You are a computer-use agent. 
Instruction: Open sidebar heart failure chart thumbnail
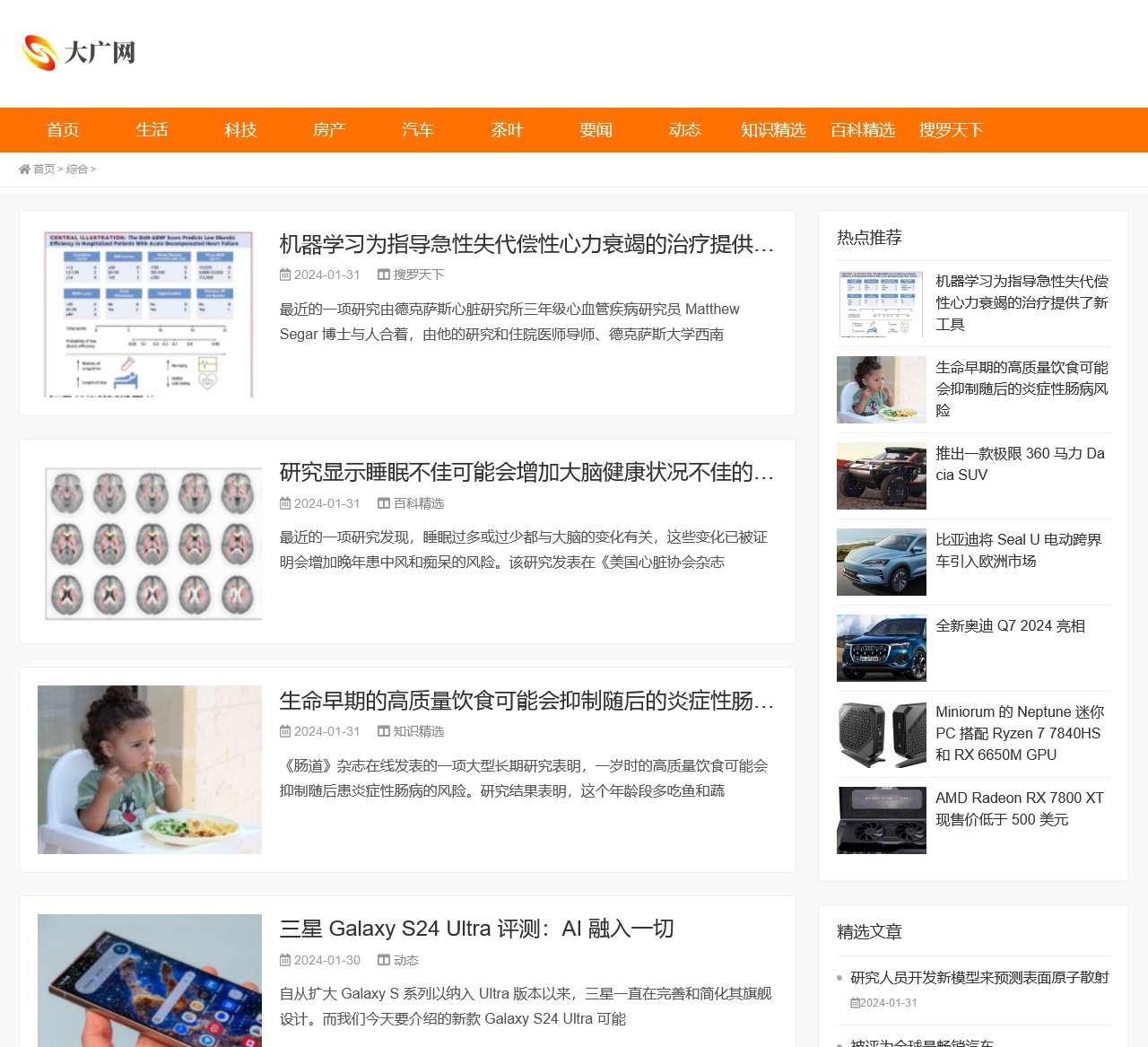(x=882, y=304)
